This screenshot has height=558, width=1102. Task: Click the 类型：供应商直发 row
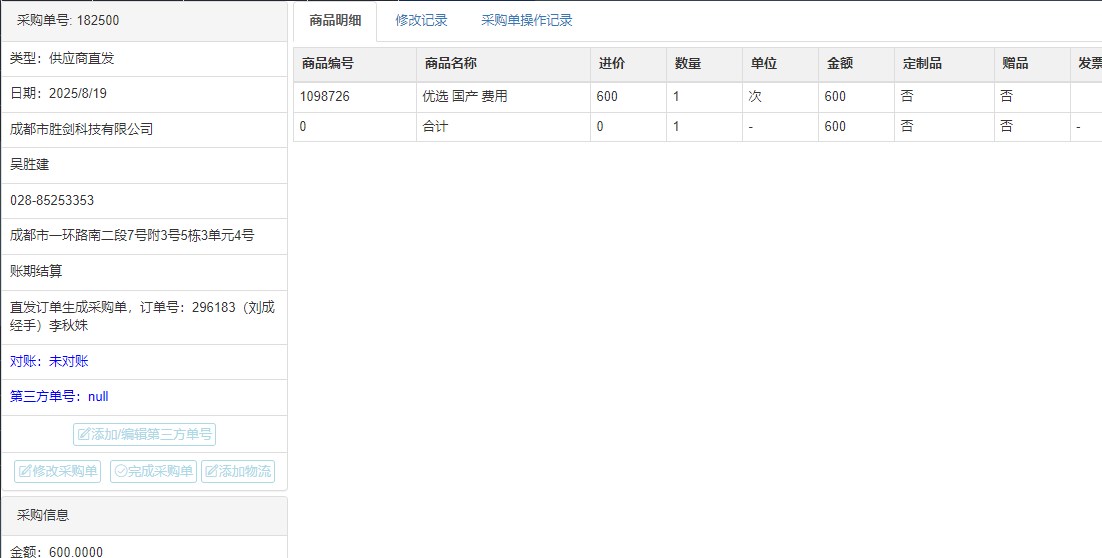pos(144,58)
